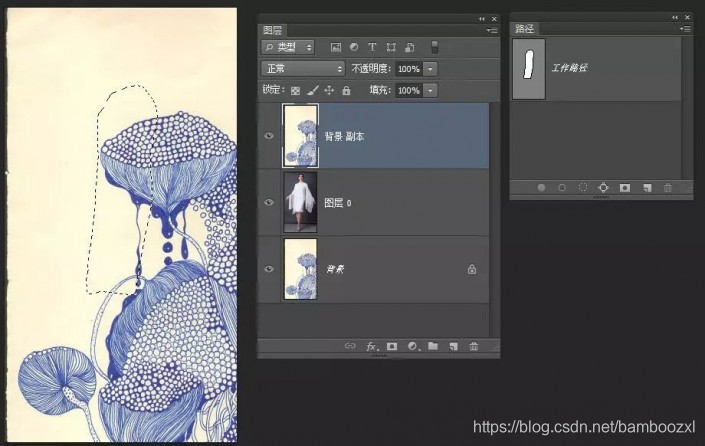Lock transparent pixels icon
This screenshot has height=446, width=705.
pyautogui.click(x=295, y=90)
